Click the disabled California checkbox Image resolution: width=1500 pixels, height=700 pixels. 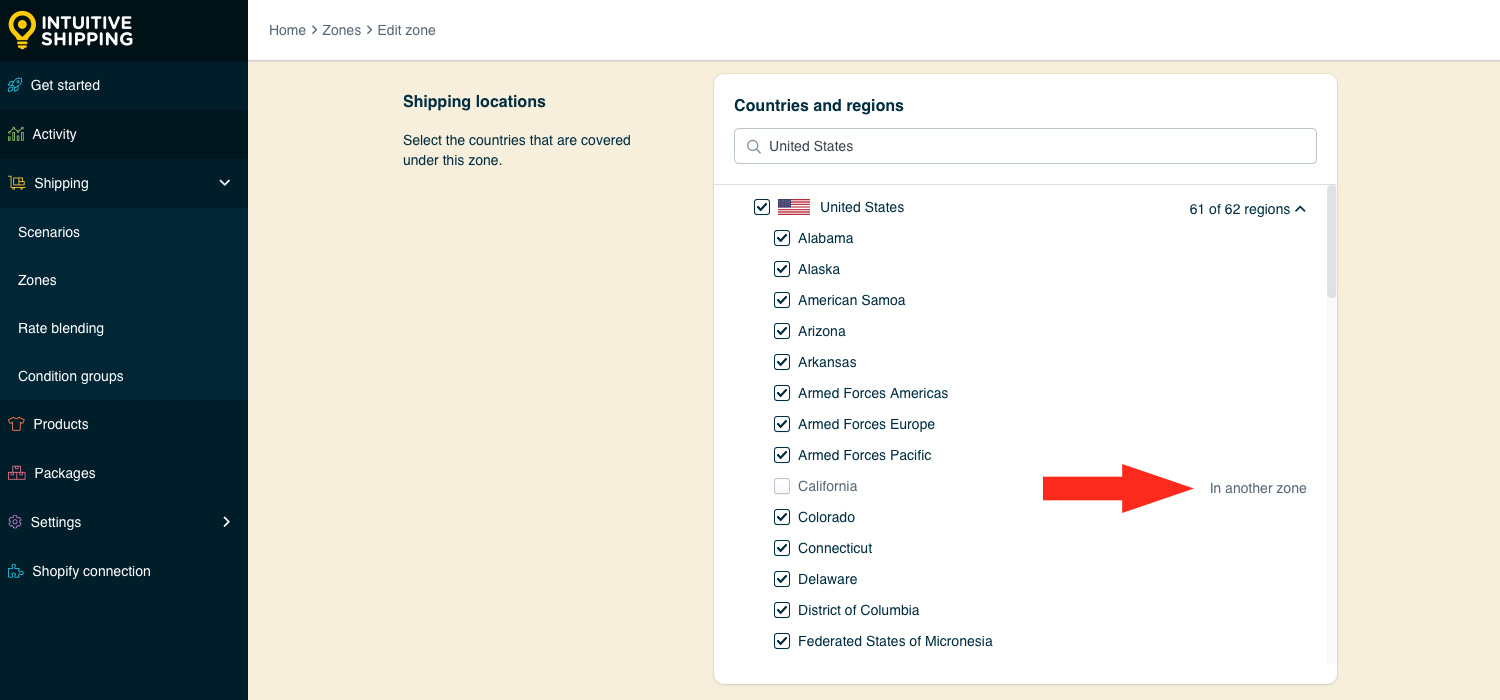click(x=782, y=486)
